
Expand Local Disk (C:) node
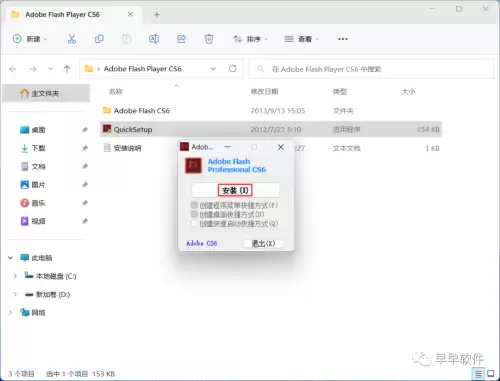15,276
